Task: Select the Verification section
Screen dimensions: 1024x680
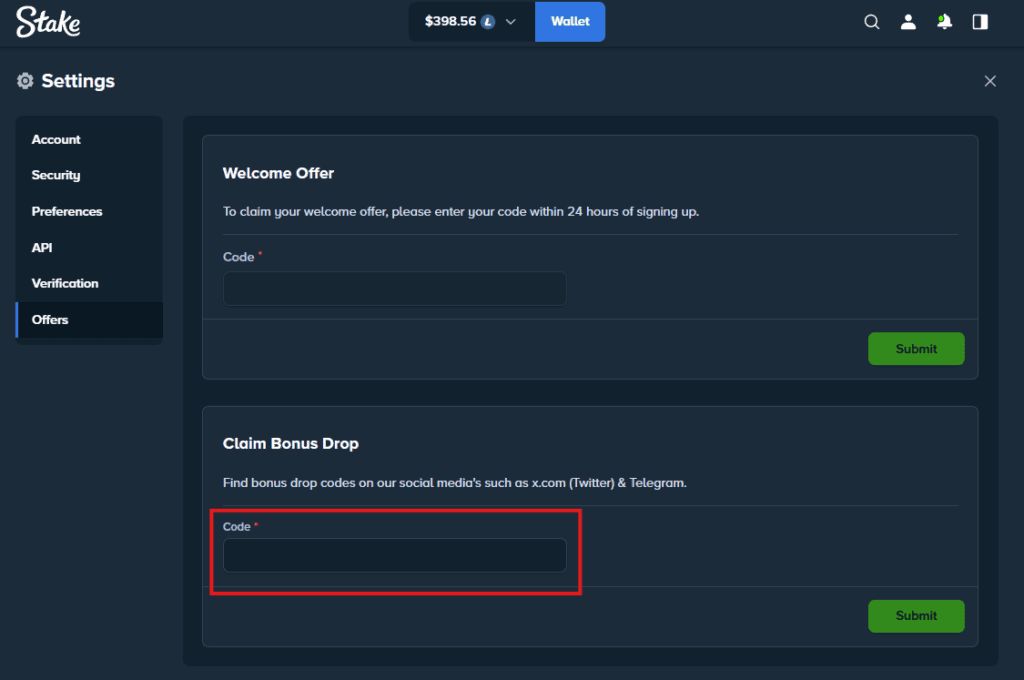Action: pos(64,283)
